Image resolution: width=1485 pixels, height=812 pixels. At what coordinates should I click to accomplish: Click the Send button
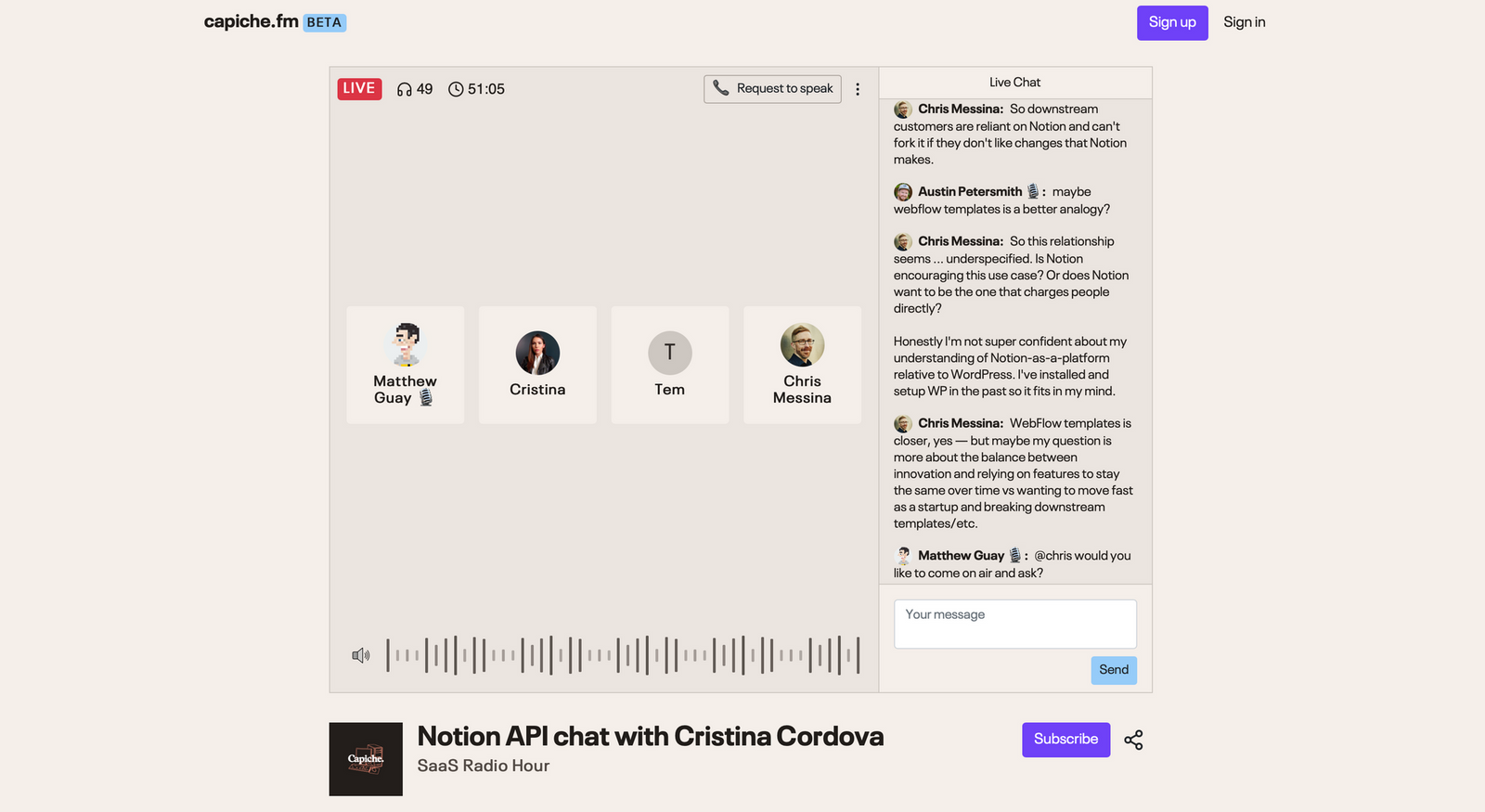(1114, 670)
